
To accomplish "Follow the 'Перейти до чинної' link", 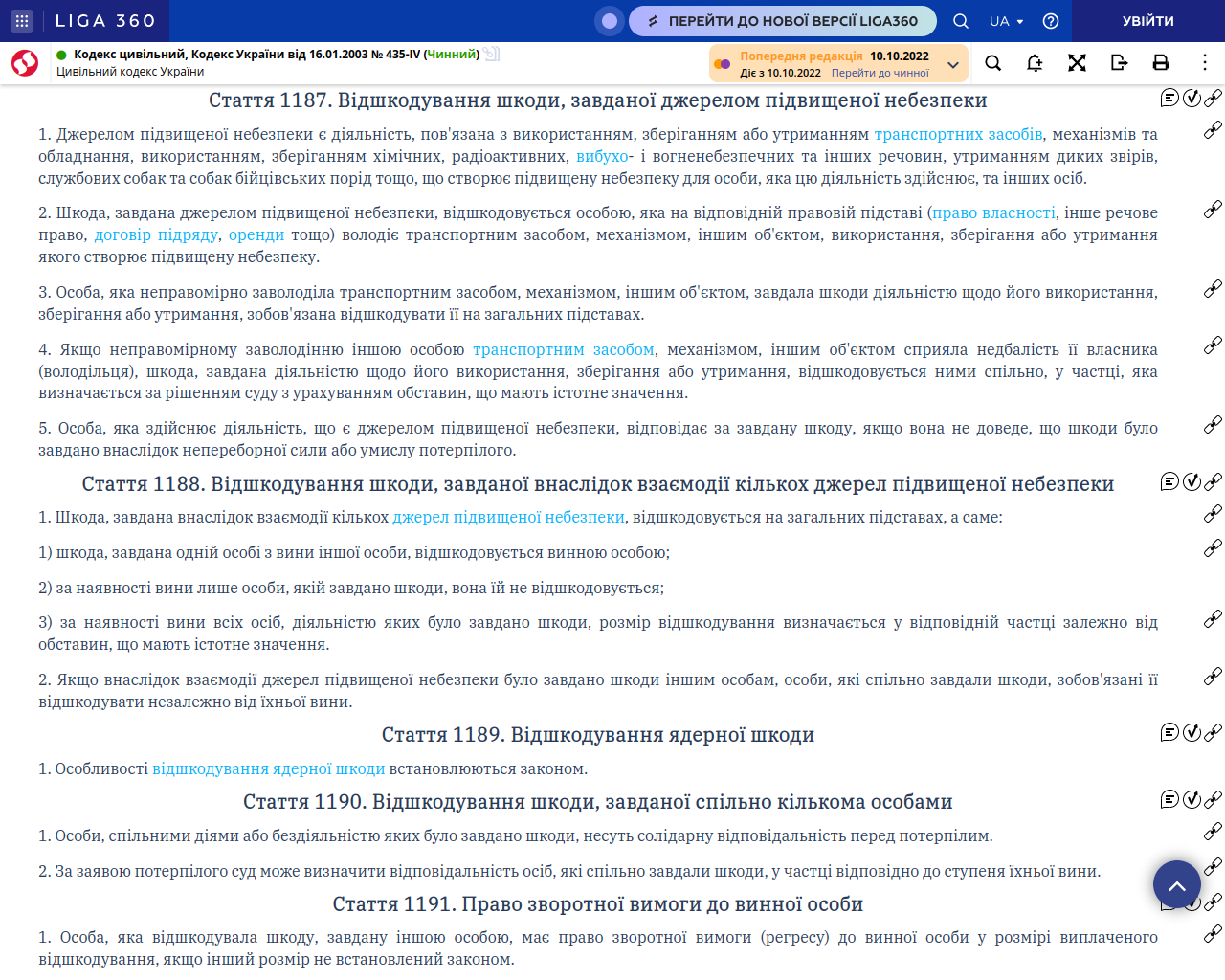I will pos(880,73).
